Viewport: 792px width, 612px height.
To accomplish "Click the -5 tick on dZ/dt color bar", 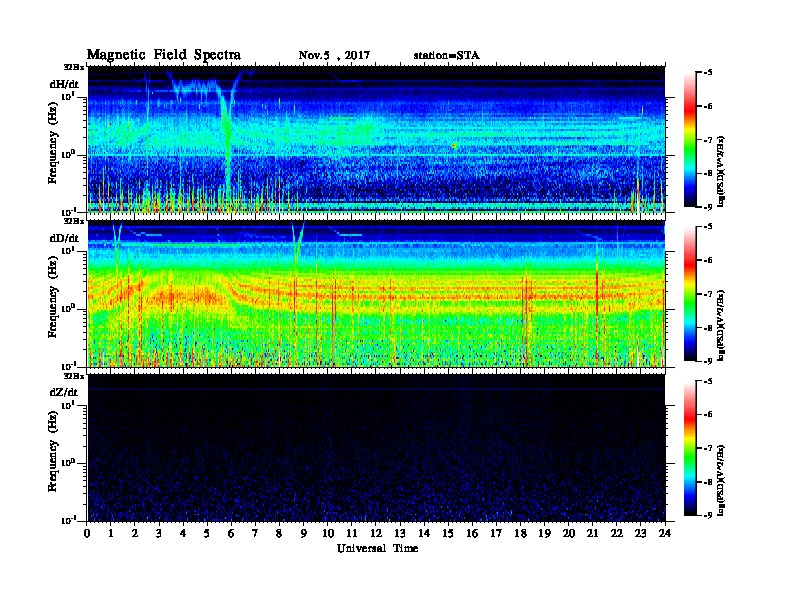I will (707, 381).
